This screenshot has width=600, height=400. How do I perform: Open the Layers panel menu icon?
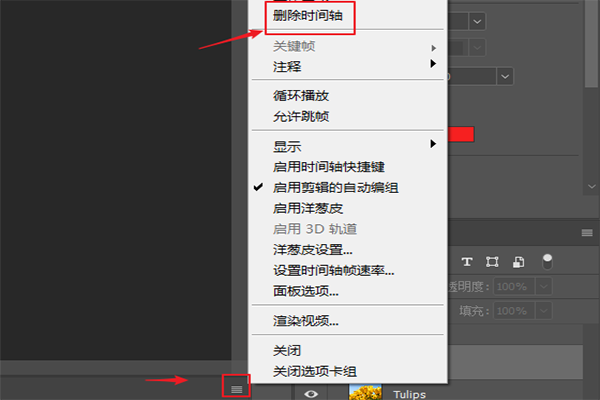587,233
